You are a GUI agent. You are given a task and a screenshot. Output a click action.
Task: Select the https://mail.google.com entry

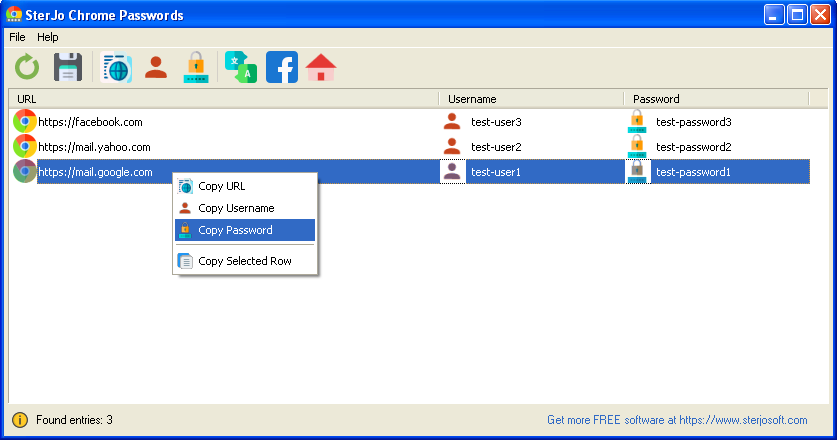95,172
